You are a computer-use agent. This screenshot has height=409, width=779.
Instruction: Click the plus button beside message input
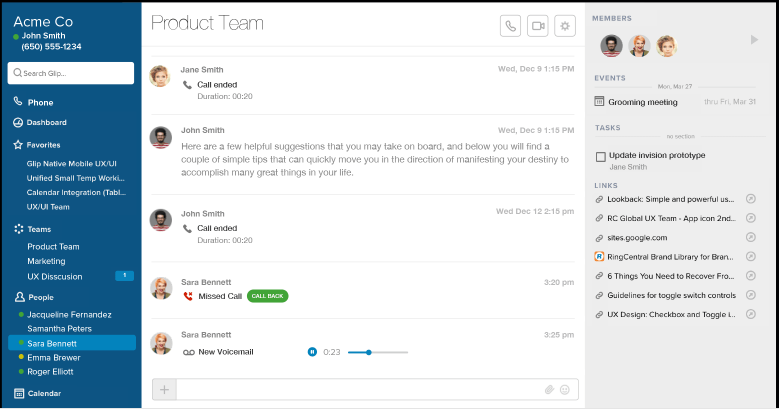click(x=164, y=389)
